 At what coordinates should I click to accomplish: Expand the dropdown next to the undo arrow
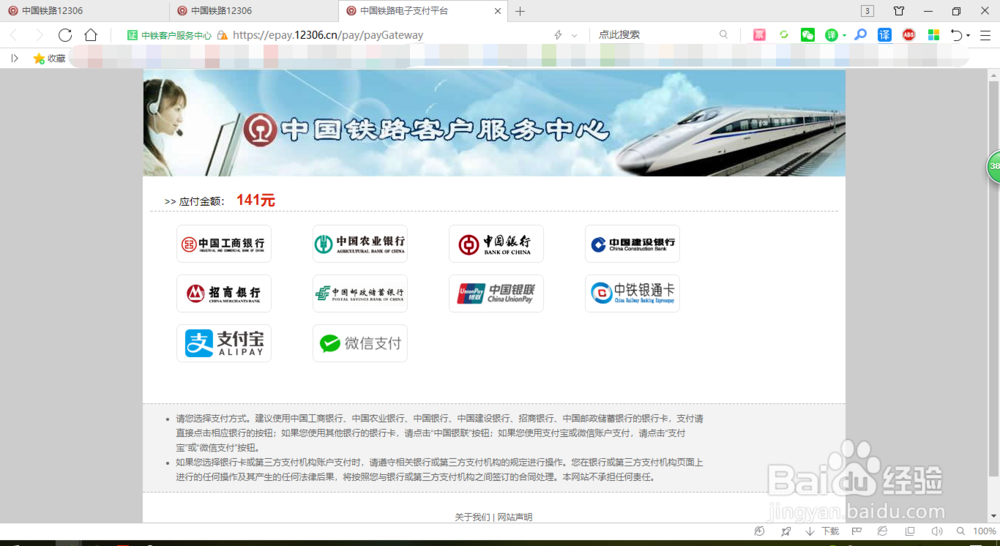(x=968, y=36)
